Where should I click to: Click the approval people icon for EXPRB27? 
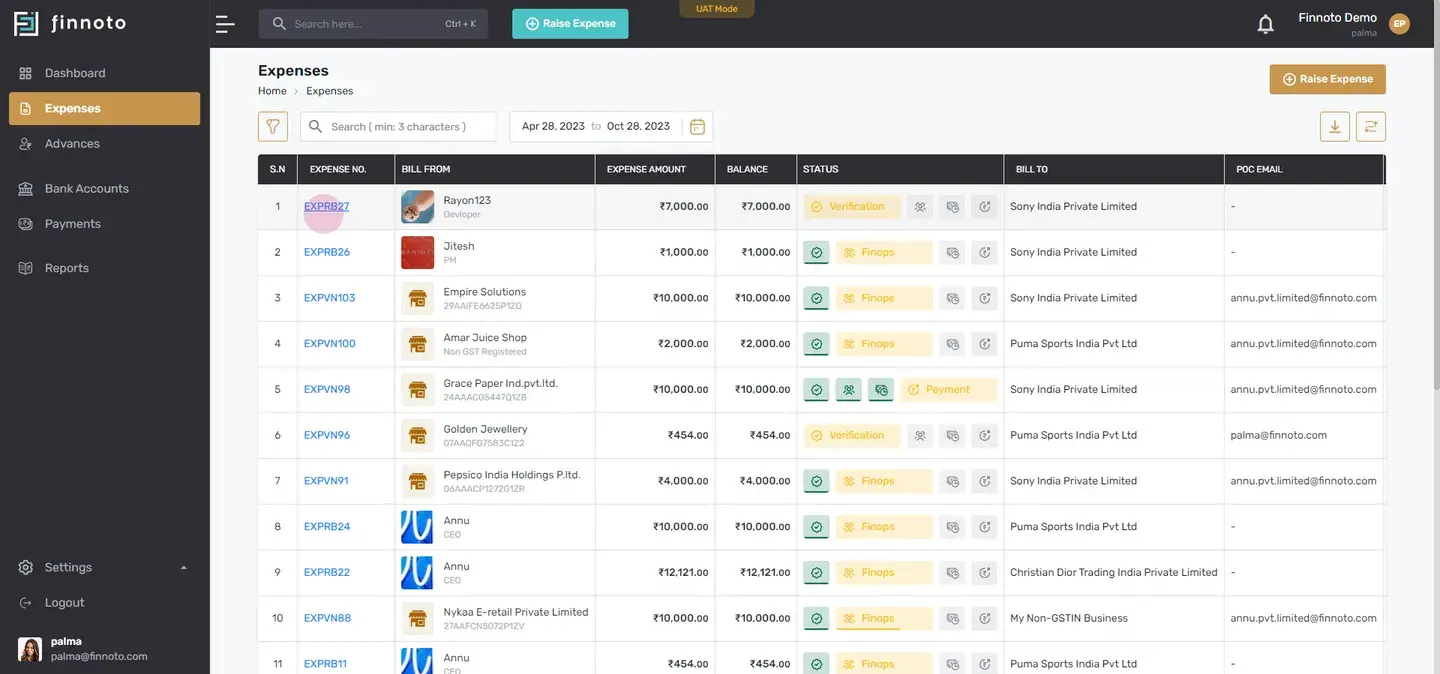(920, 207)
